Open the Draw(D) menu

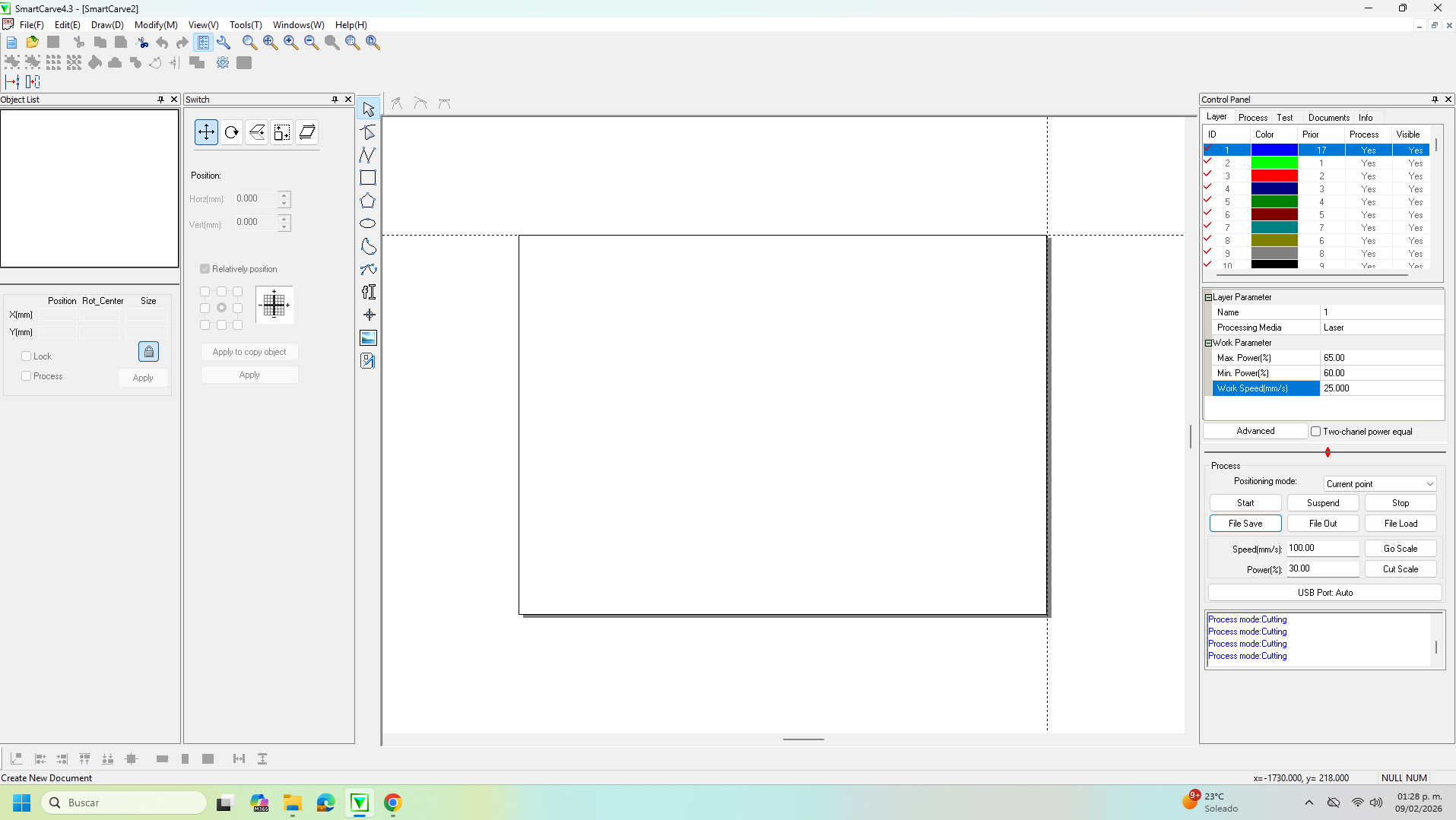(x=107, y=25)
